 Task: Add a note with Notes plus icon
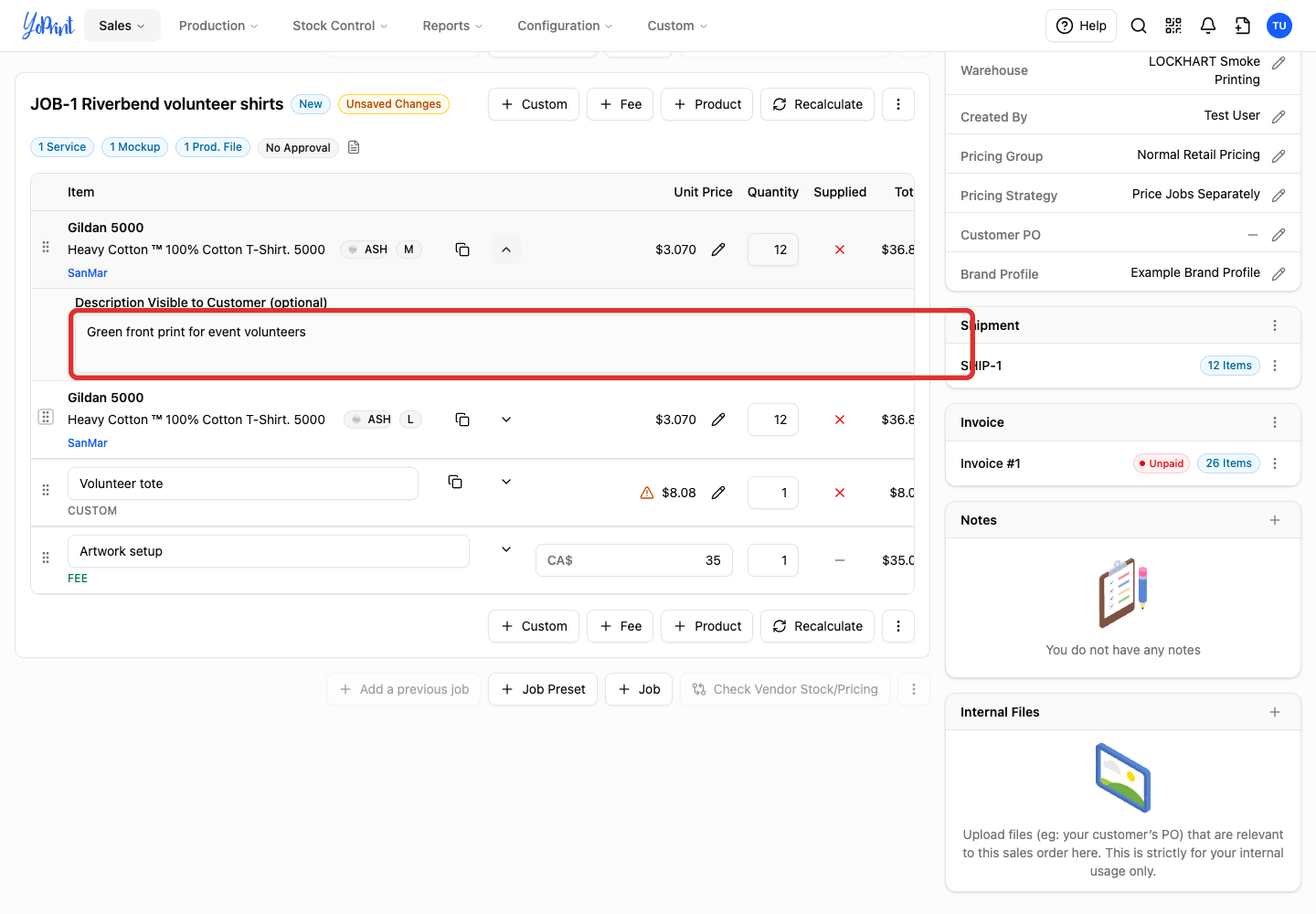[x=1275, y=520]
